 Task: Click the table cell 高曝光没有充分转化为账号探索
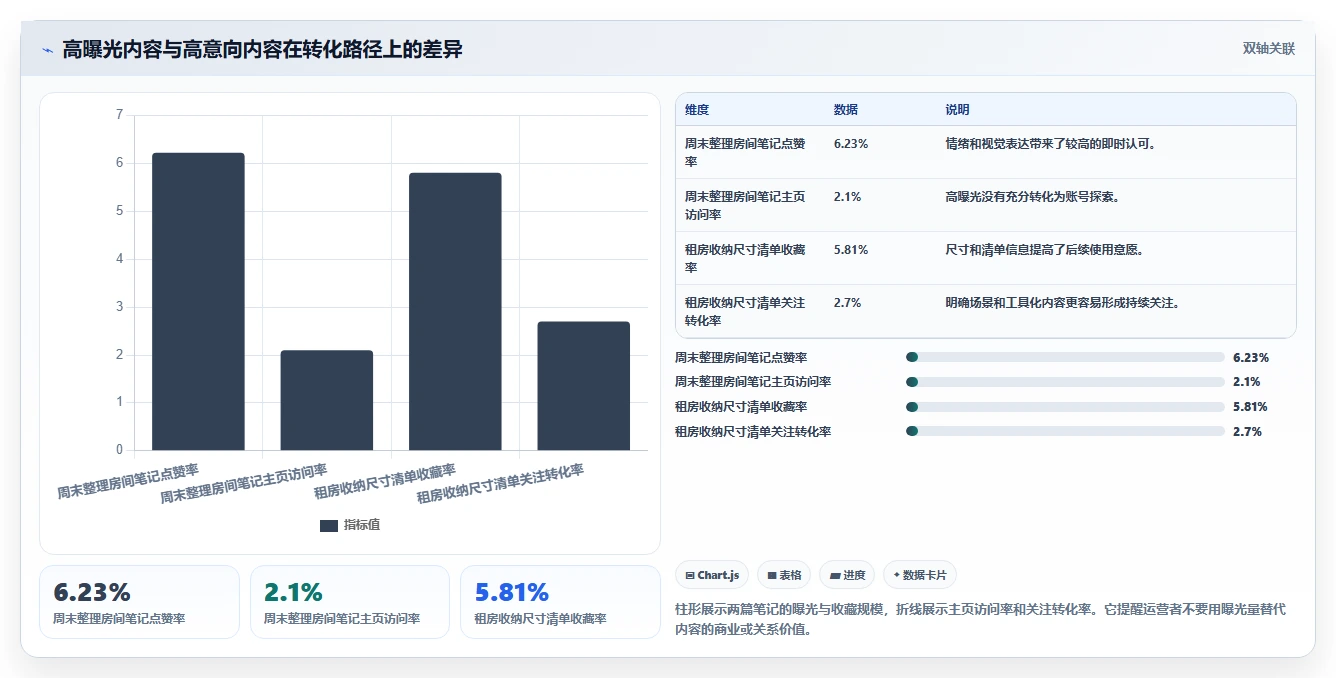click(1032, 197)
